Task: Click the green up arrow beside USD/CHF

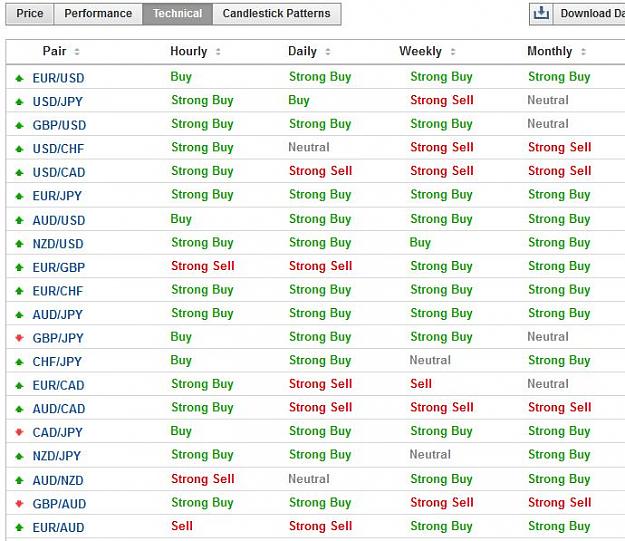Action: [19, 149]
